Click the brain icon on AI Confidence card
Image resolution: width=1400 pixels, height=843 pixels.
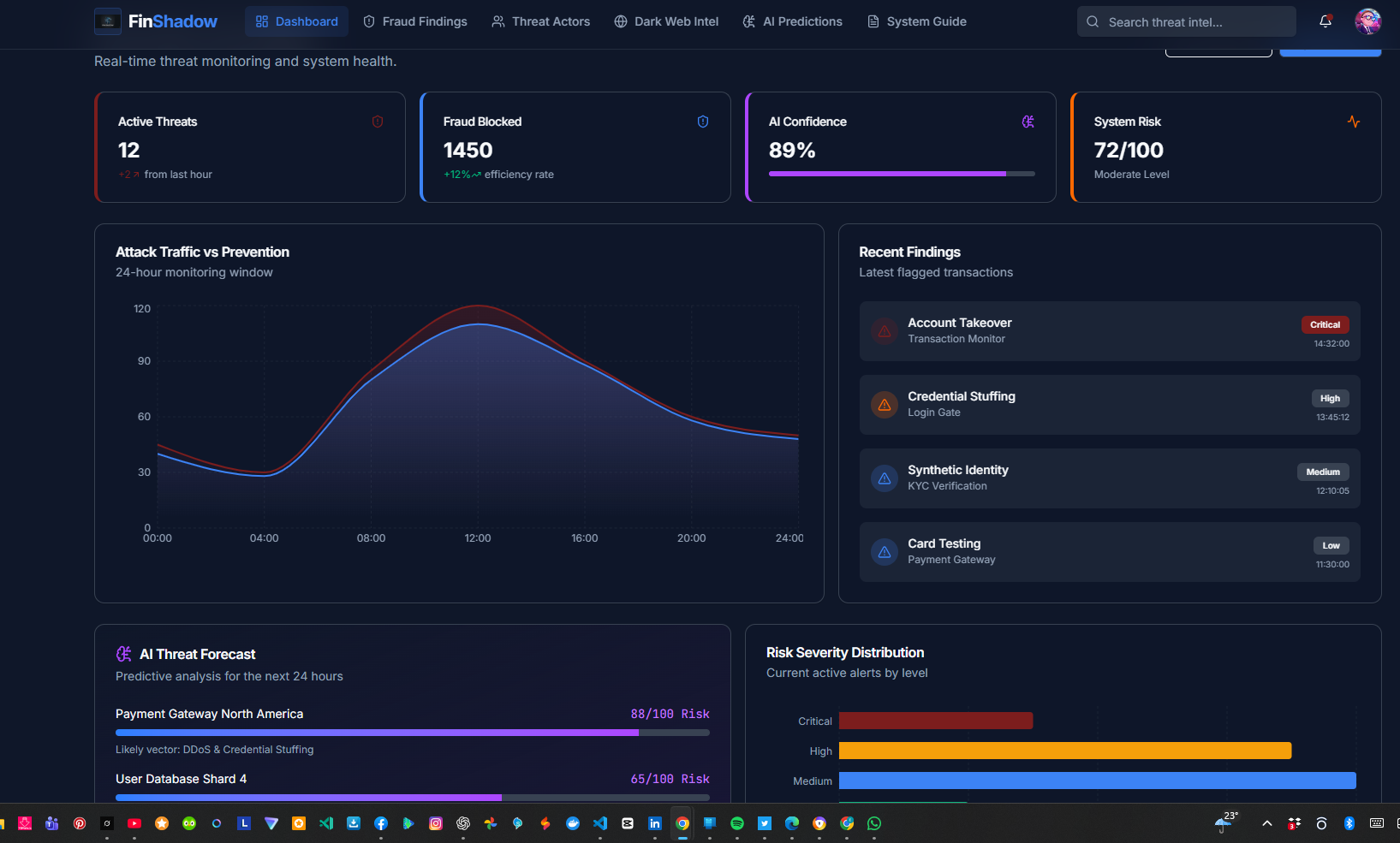pos(1028,122)
